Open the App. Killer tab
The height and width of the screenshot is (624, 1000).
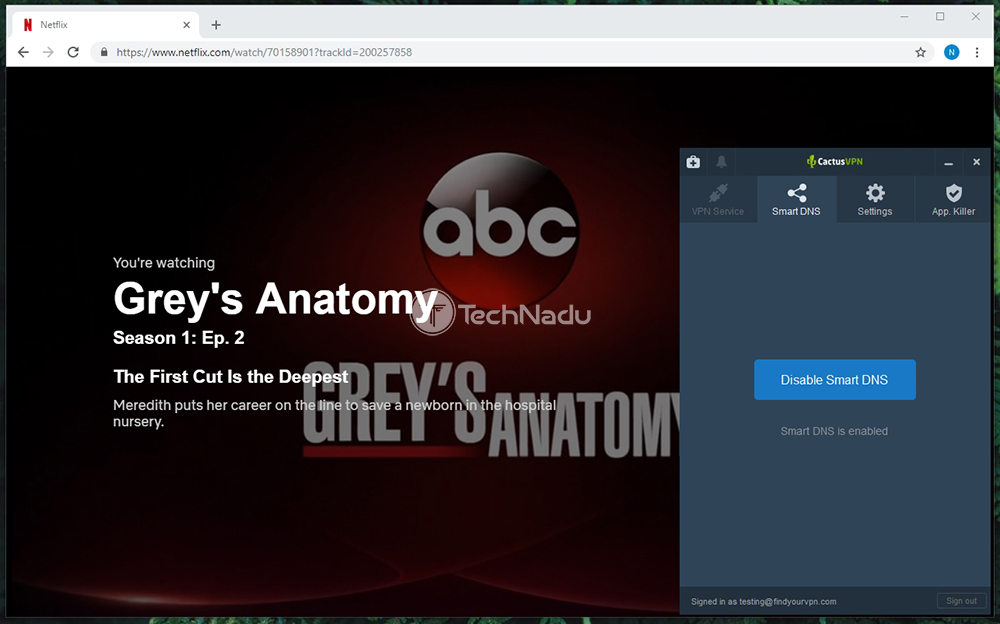point(953,200)
